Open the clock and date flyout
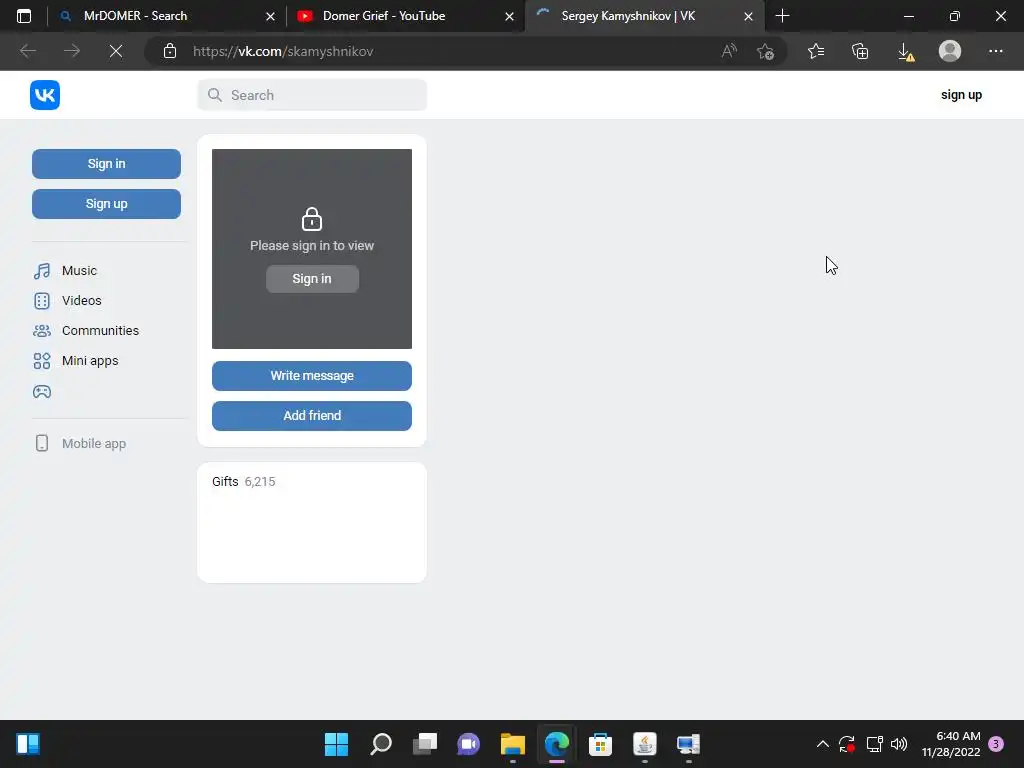This screenshot has height=768, width=1024. tap(951, 744)
